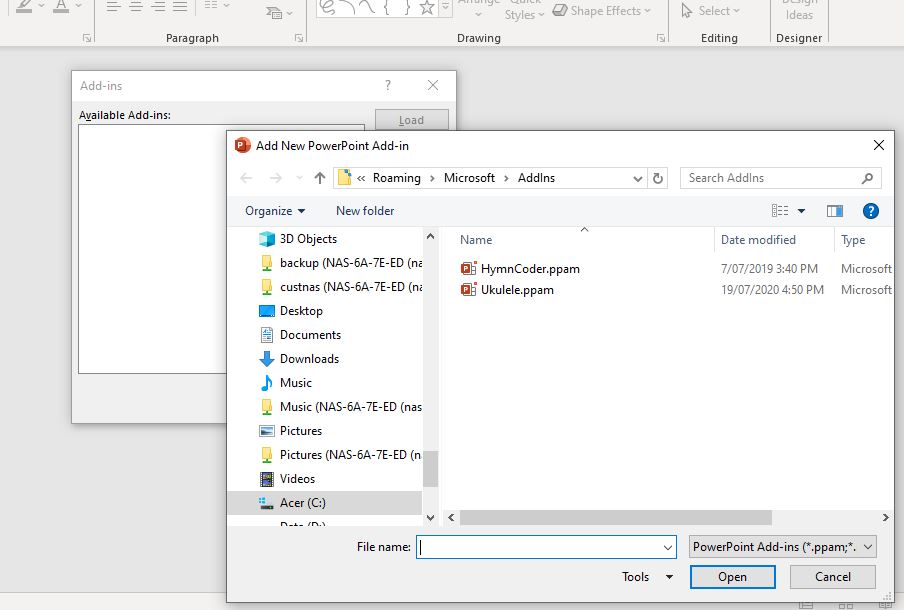Click navigation pane scroll up arrow
Screen dimensions: 904x610
[x=430, y=236]
